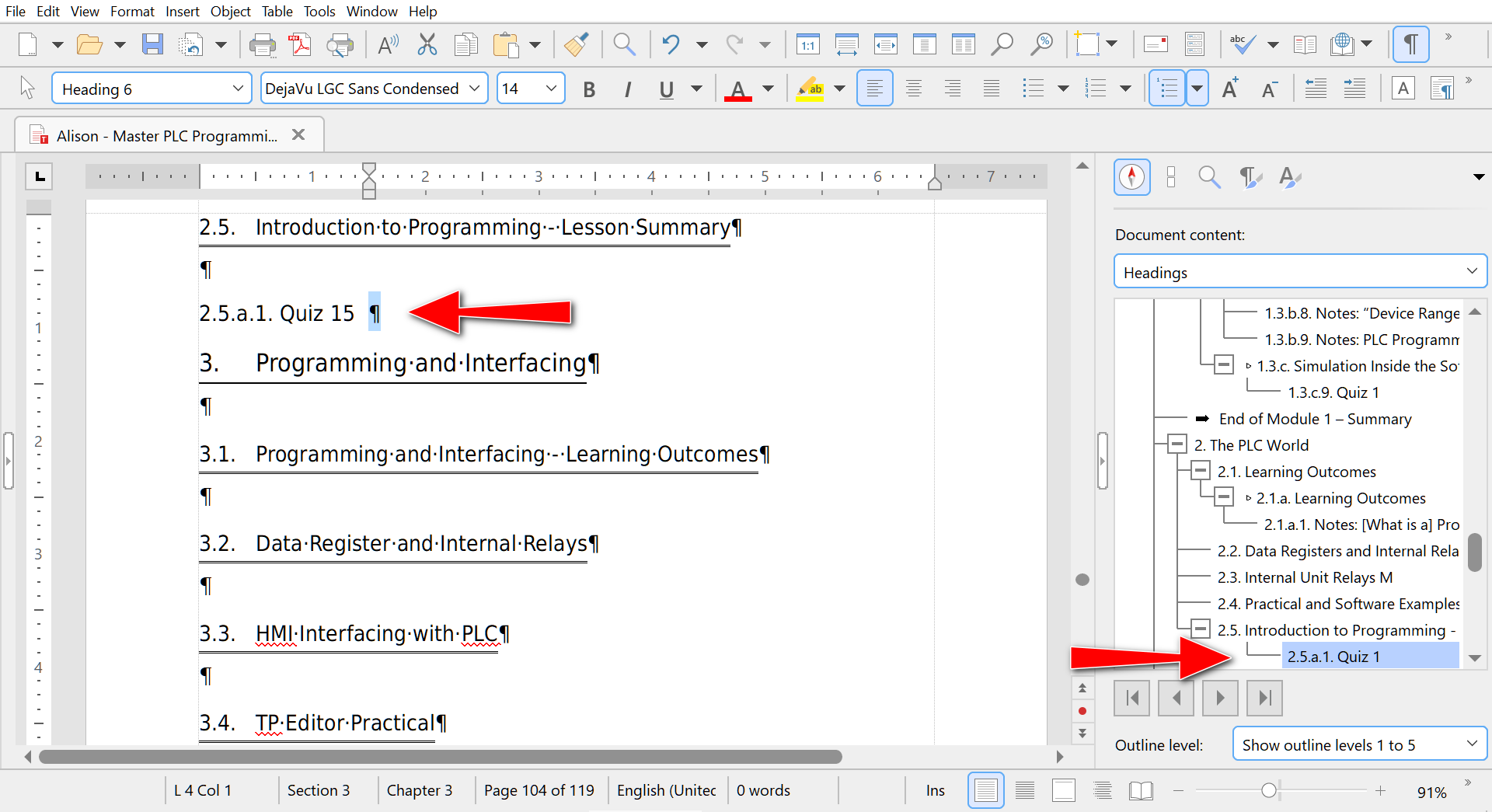Open the font size 14 dropdown

coord(551,89)
